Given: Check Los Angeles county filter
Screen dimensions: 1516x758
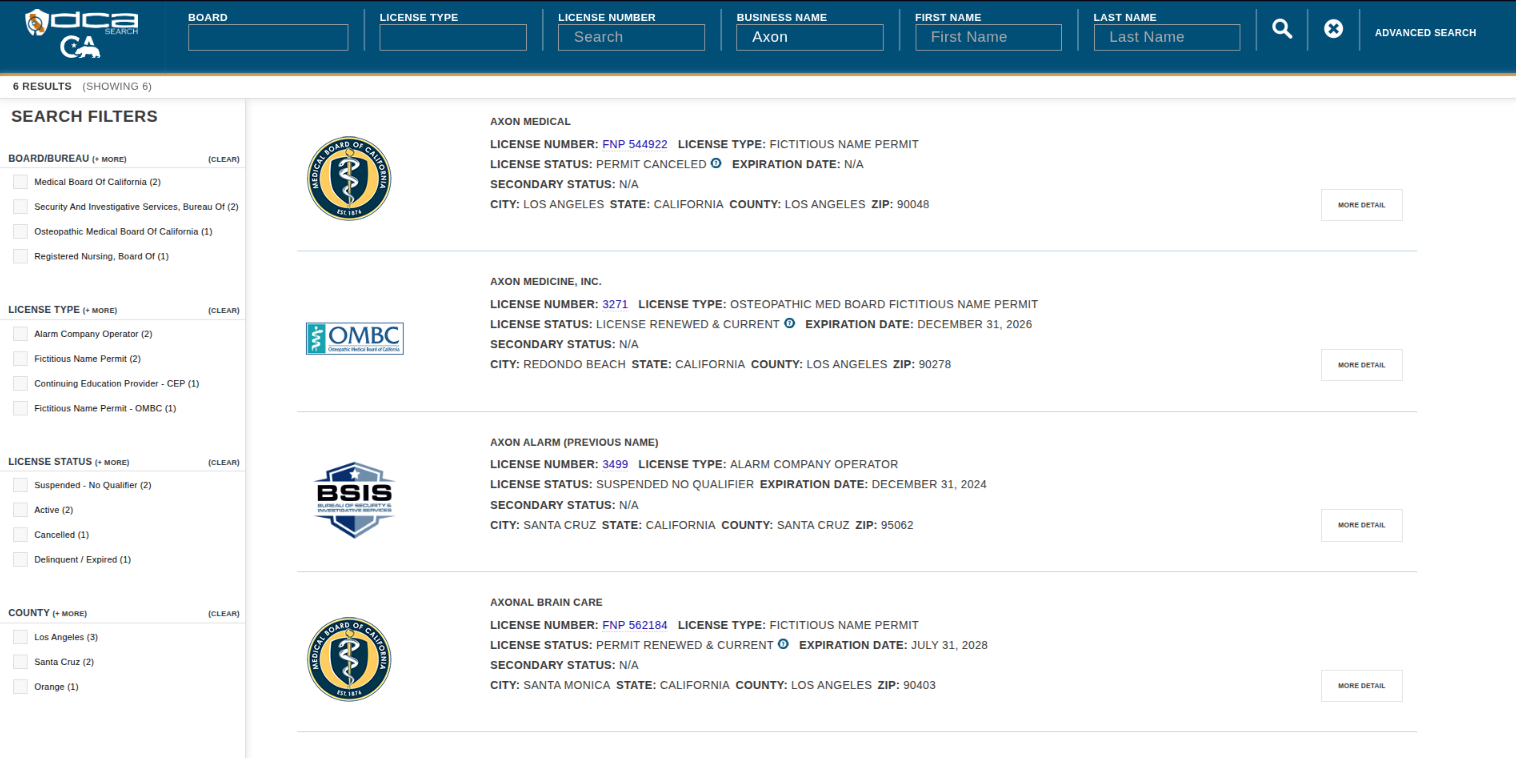Looking at the screenshot, I should pyautogui.click(x=20, y=637).
